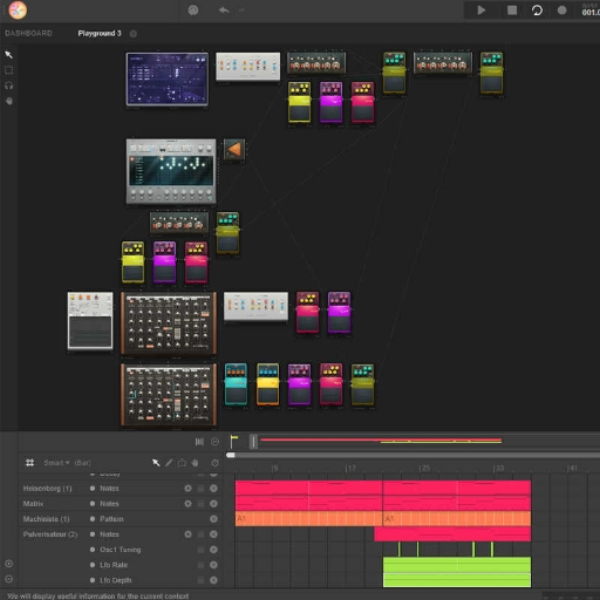Click the record button in transport

tap(562, 10)
